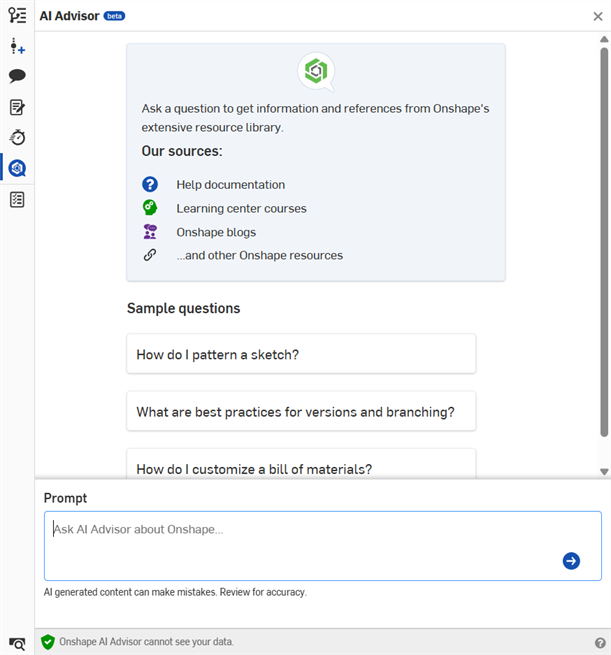611x655 pixels.
Task: Open the Notes panel icon
Action: tap(17, 107)
